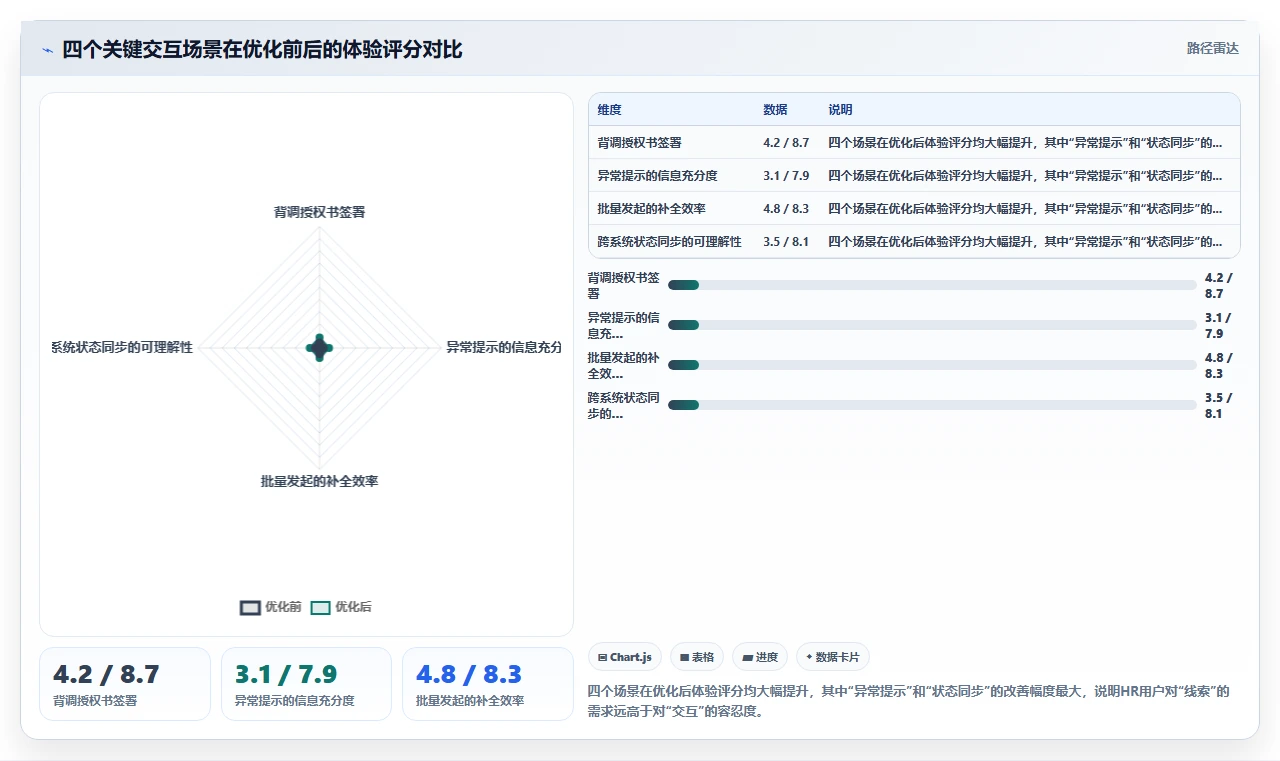Click radar axis label 批量发起的补全效率

click(320, 481)
